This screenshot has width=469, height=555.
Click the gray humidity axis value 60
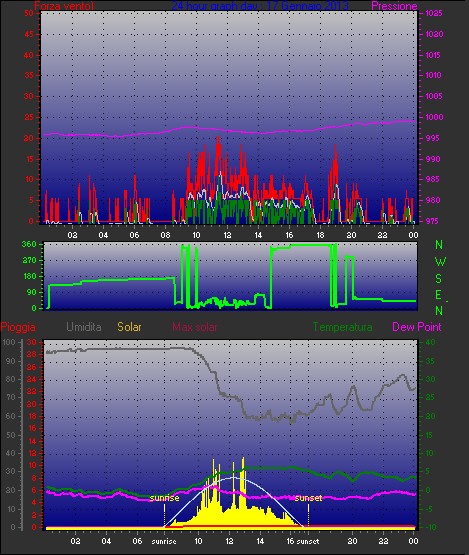11,416
